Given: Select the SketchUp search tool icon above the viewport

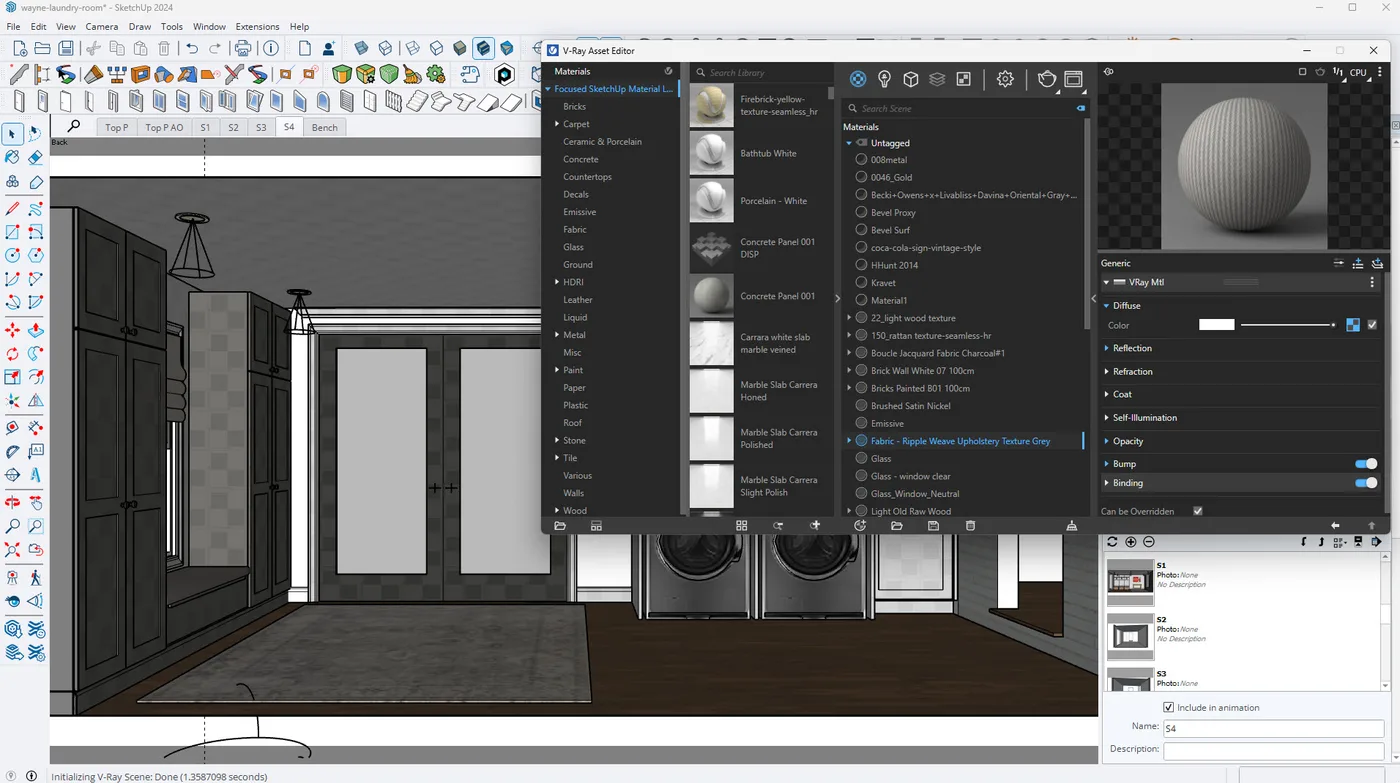Looking at the screenshot, I should tap(73, 127).
